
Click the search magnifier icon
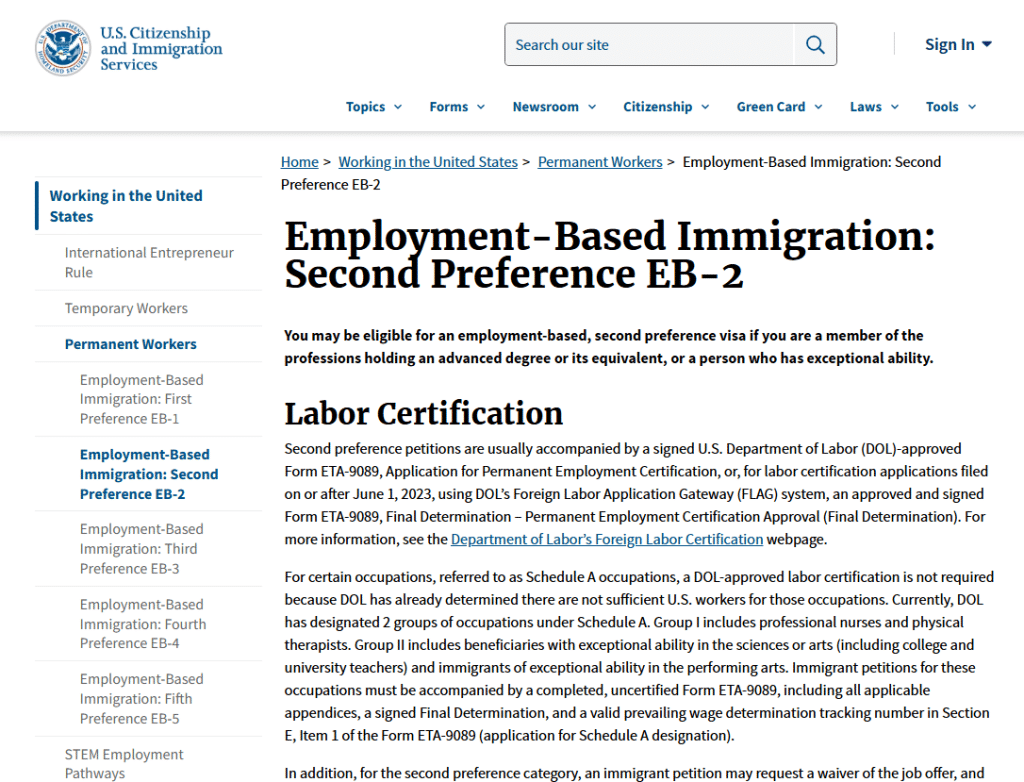tap(815, 44)
